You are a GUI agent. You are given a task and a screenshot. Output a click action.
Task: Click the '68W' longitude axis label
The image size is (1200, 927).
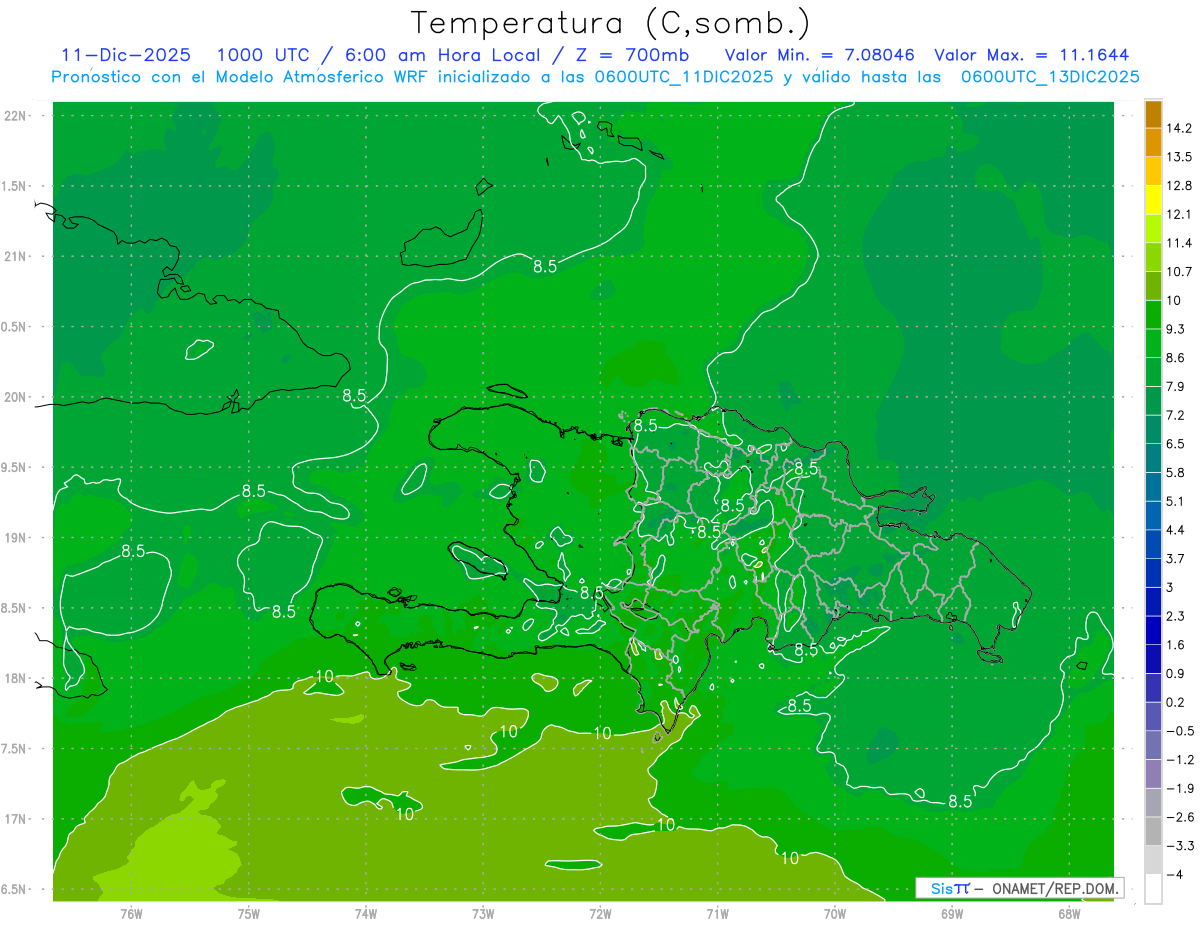pos(1069,914)
